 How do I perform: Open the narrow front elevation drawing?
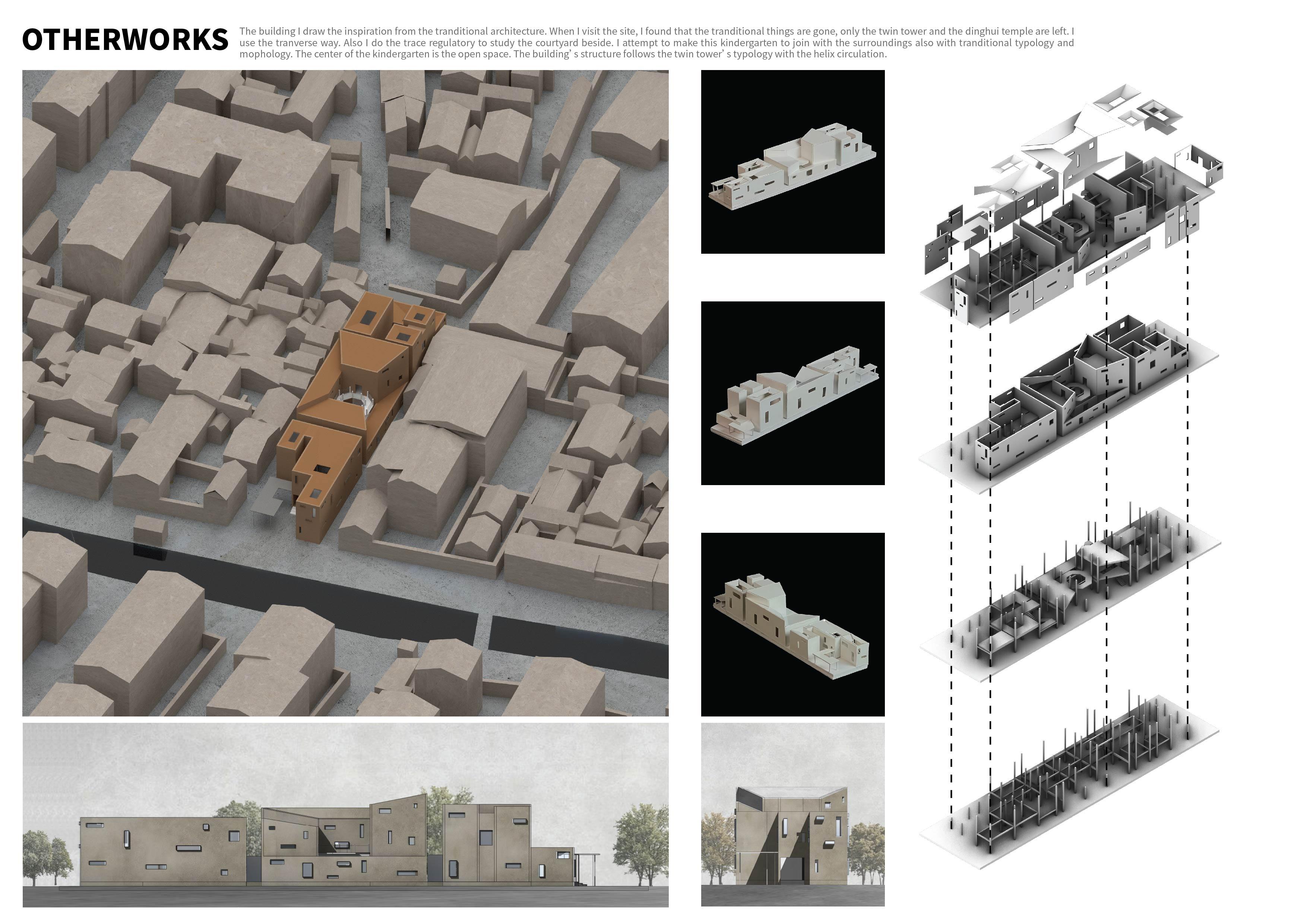click(x=792, y=815)
